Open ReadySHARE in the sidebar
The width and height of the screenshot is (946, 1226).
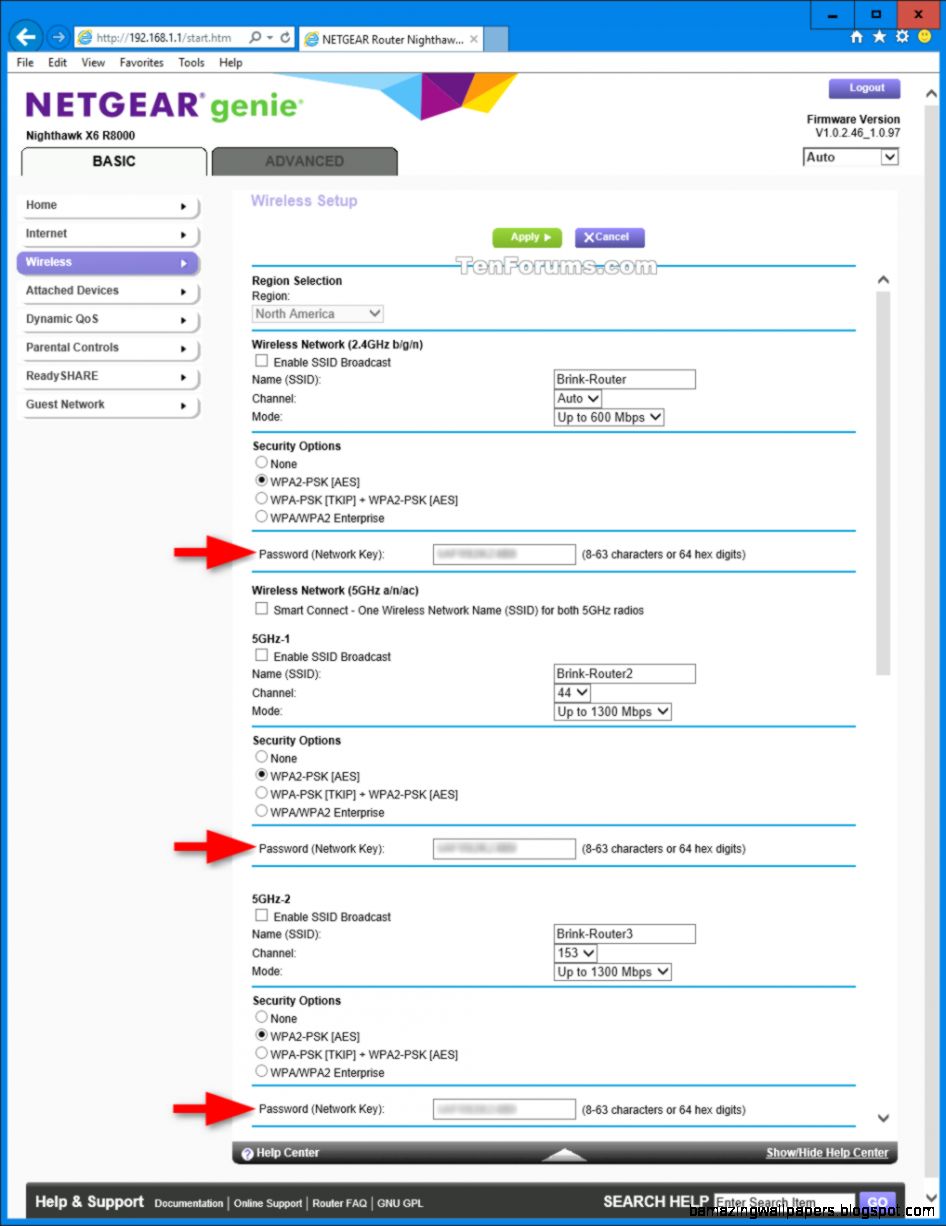point(108,377)
